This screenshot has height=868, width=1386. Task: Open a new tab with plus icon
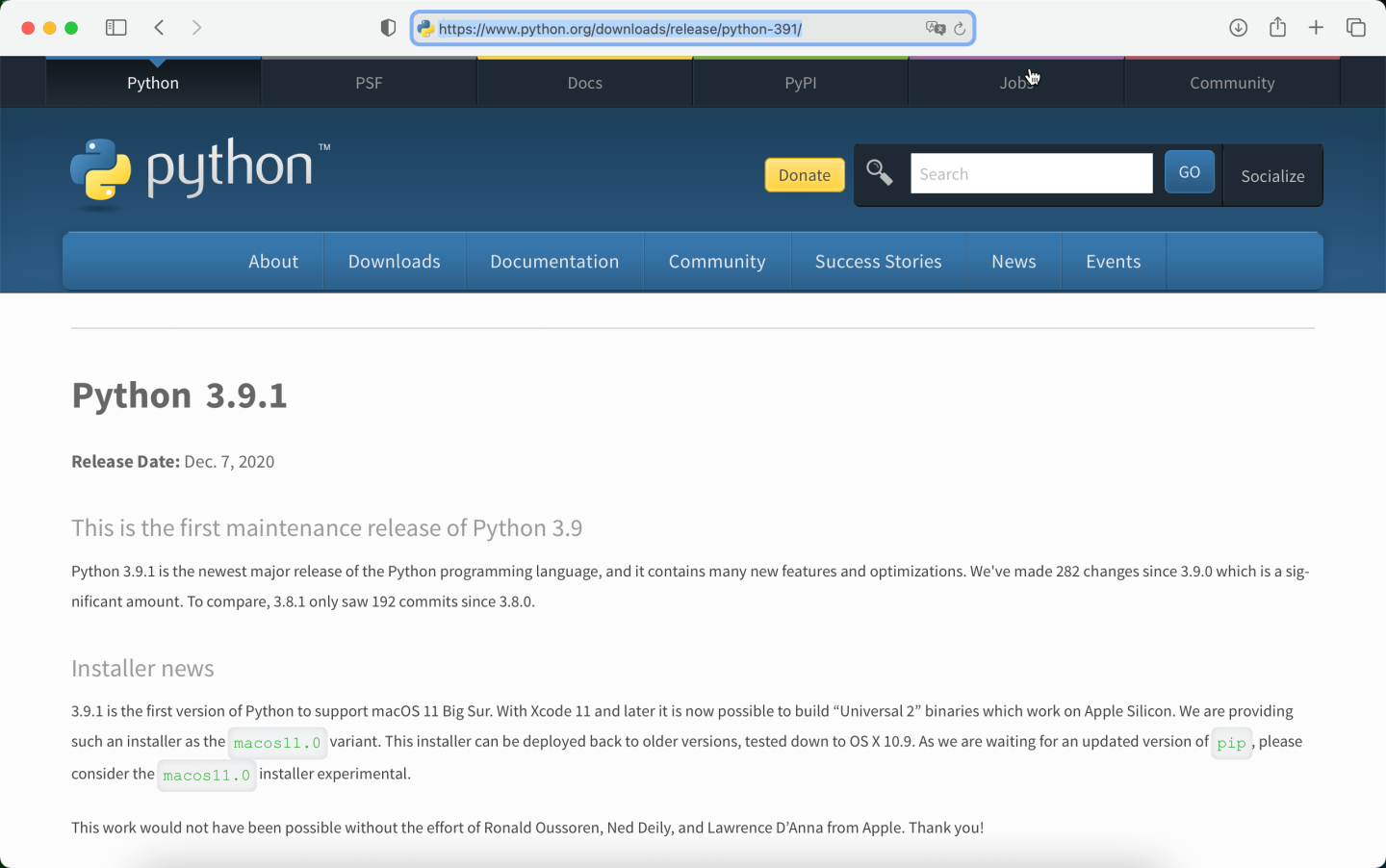1316,28
